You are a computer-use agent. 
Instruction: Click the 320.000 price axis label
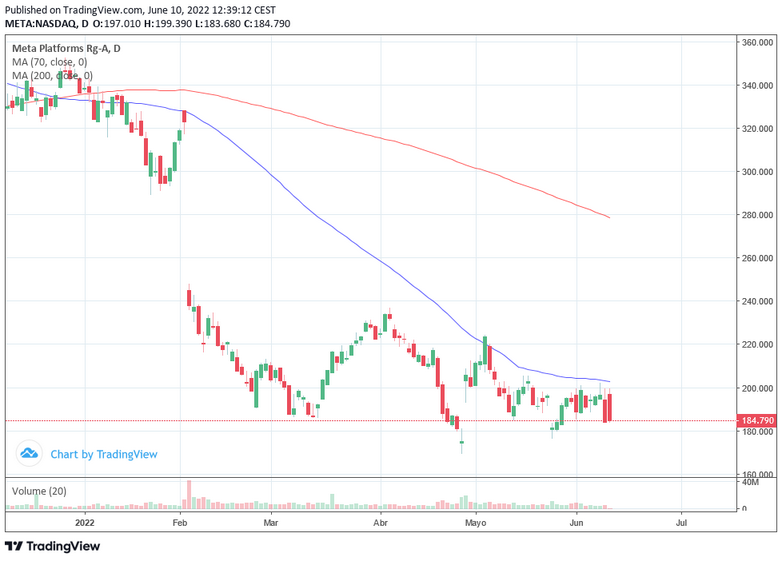(x=757, y=129)
